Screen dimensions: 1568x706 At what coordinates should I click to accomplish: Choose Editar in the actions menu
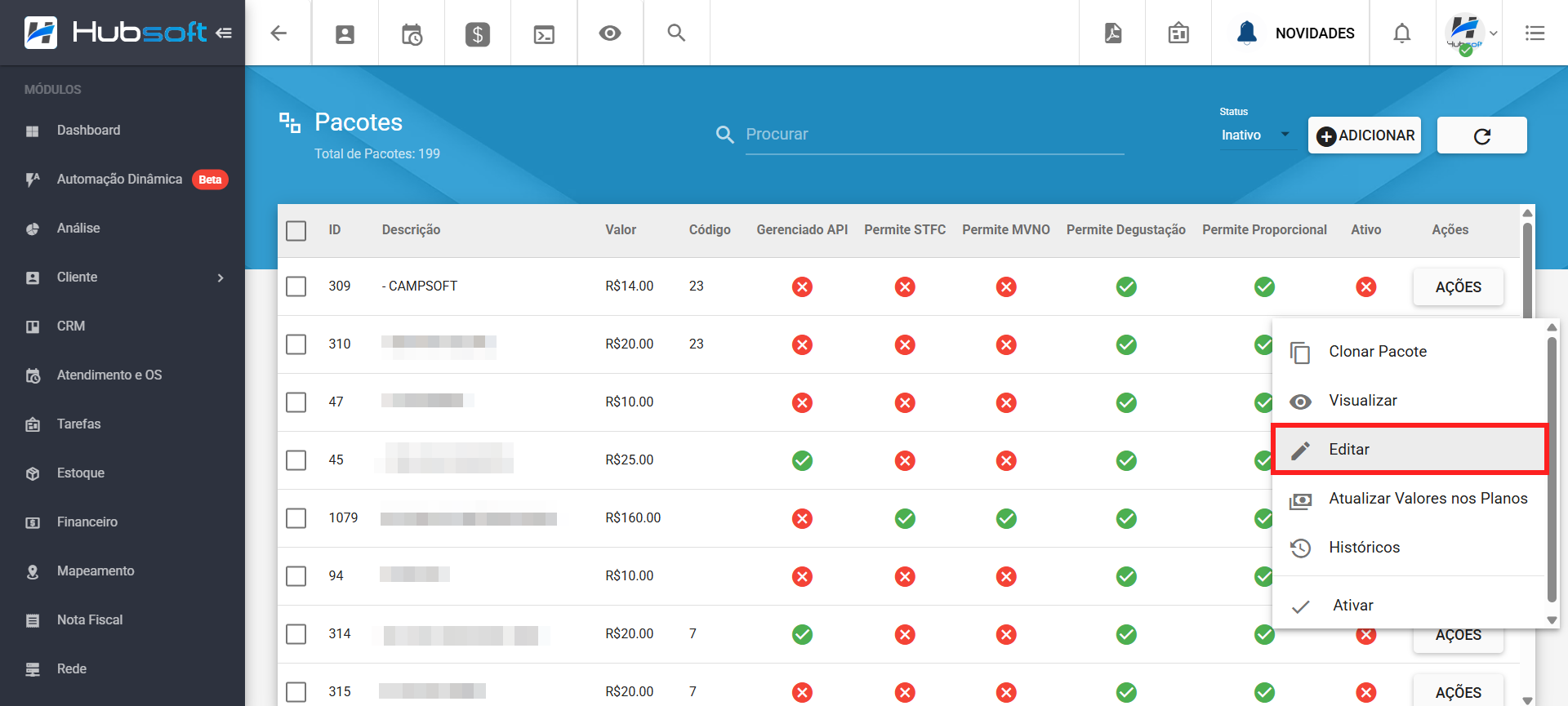coord(1410,450)
